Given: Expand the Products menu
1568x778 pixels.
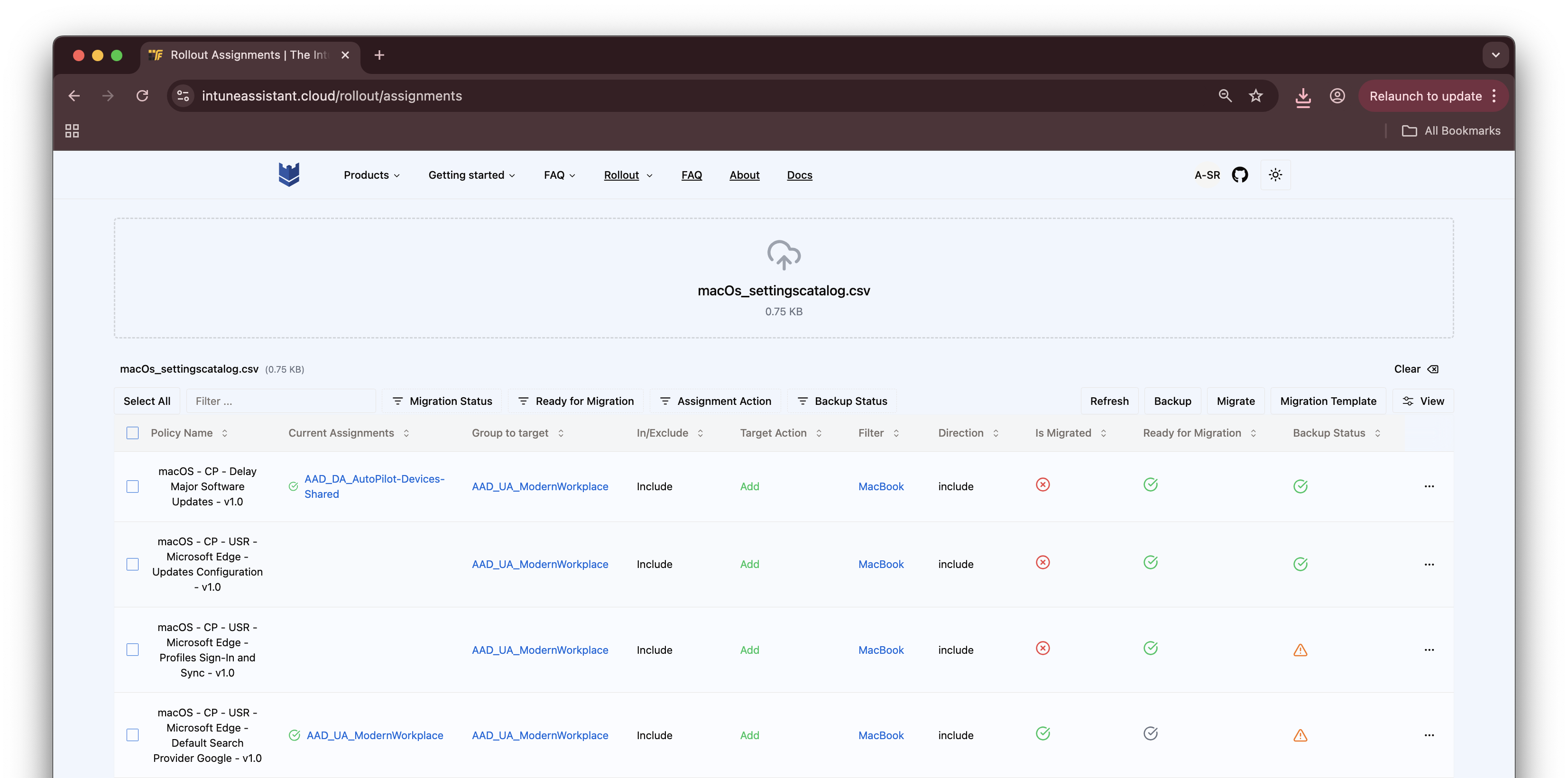Looking at the screenshot, I should (372, 175).
